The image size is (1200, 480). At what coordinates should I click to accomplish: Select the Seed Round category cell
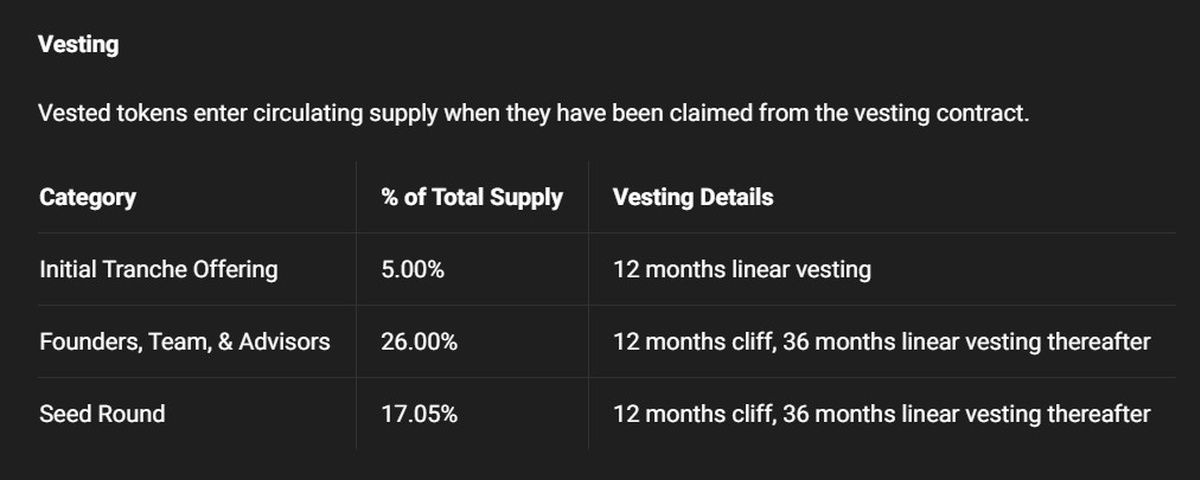pyautogui.click(x=102, y=414)
